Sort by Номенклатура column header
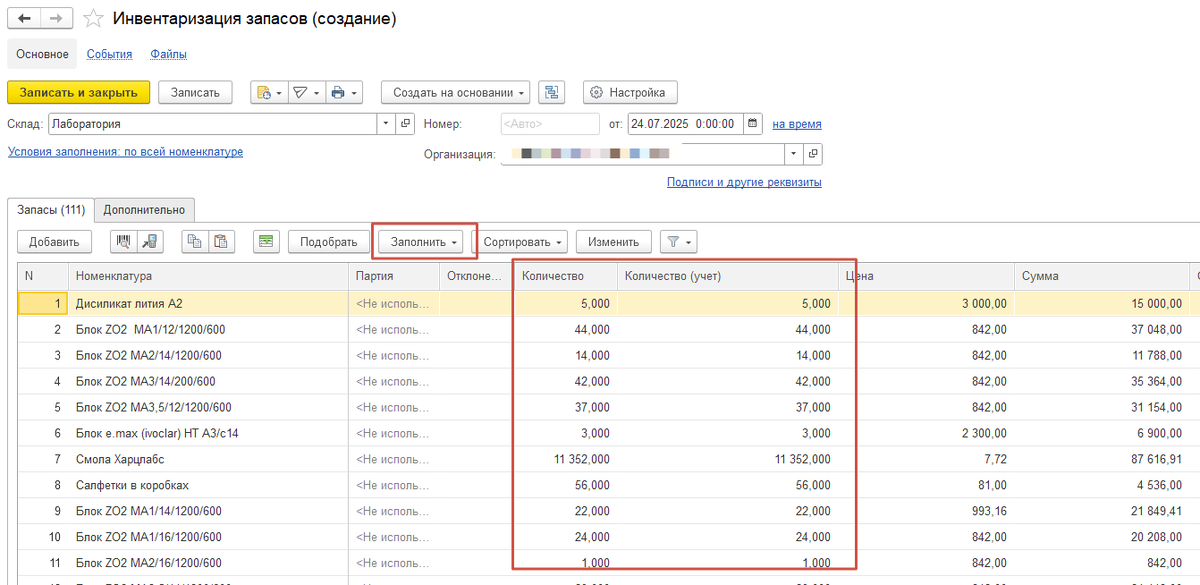Screen dimensions: 1200x585 (x=207, y=276)
